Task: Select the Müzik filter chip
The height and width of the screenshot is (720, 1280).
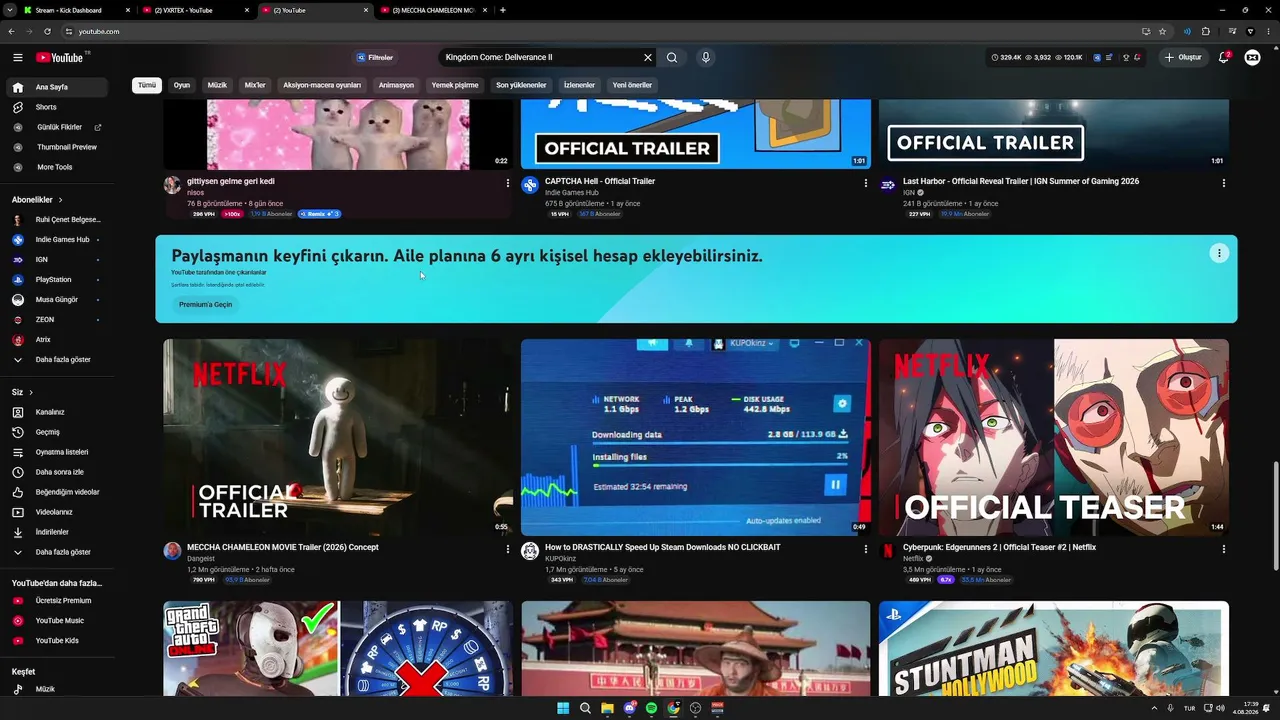Action: click(217, 85)
